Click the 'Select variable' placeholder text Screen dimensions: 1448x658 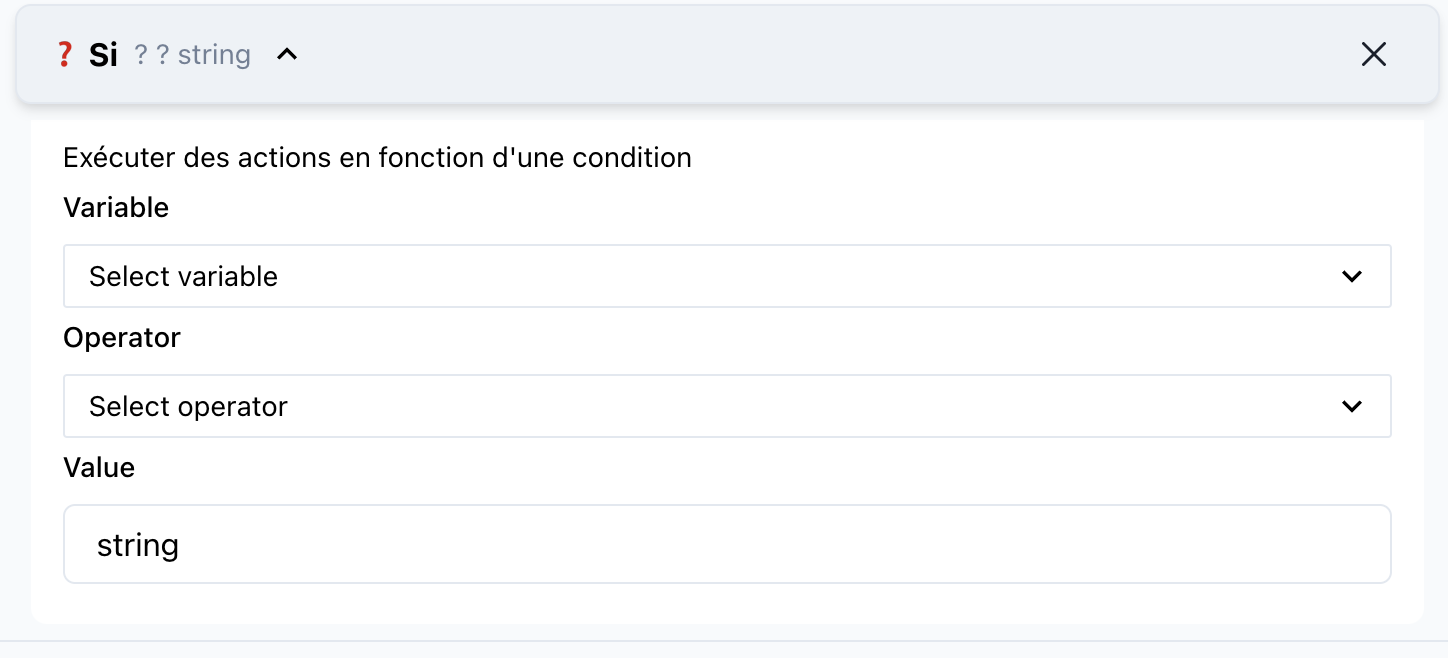pyautogui.click(x=183, y=276)
